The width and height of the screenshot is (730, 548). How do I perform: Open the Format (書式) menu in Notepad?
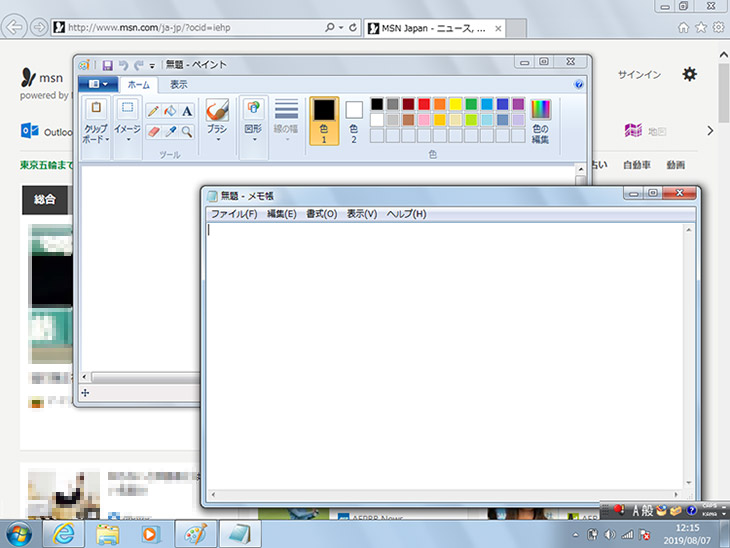(321, 214)
